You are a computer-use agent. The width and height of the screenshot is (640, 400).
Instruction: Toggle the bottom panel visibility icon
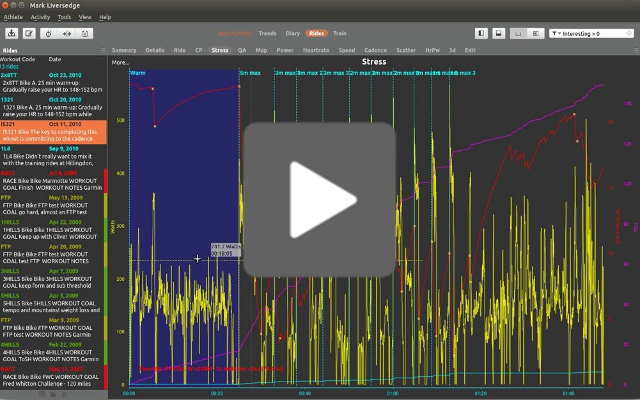coord(498,33)
